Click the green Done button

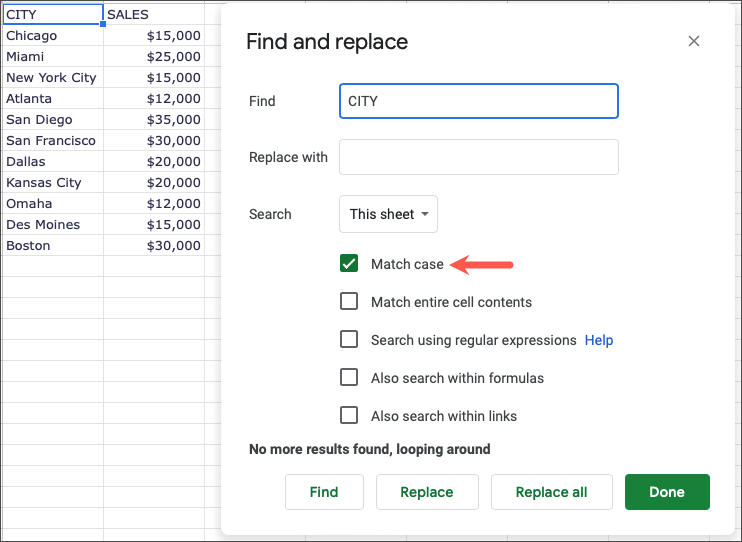coord(667,492)
